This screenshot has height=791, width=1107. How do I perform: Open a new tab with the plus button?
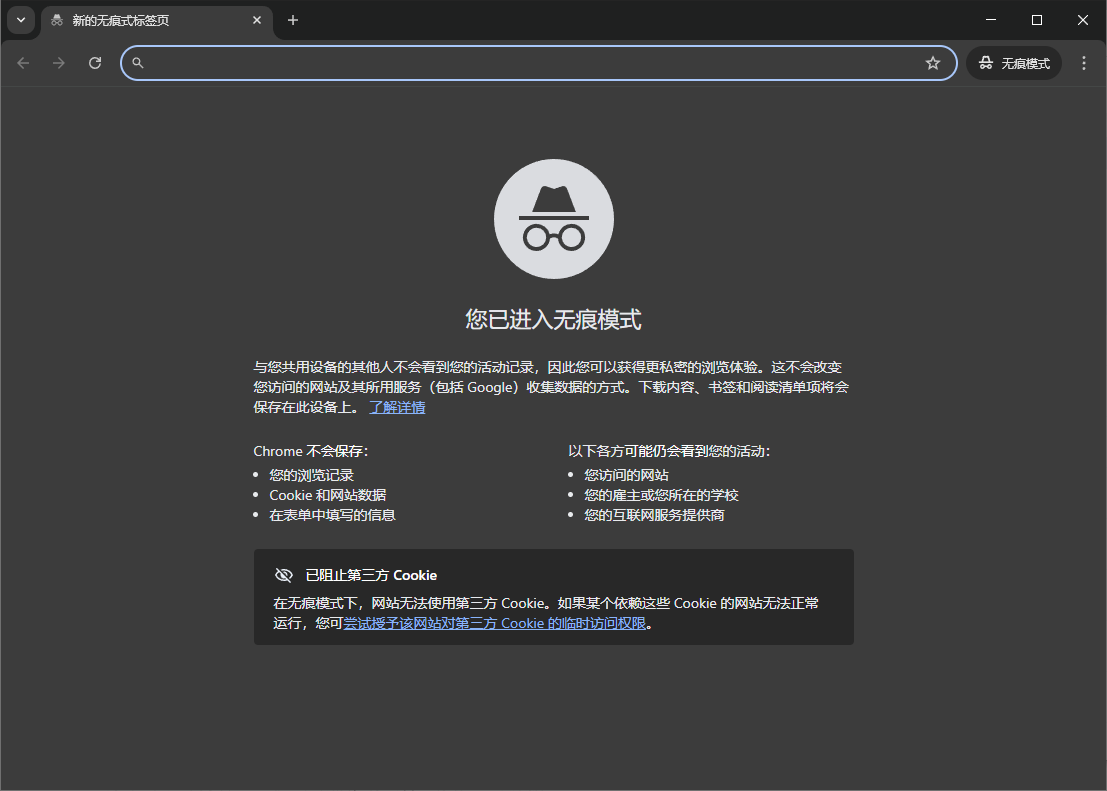click(292, 20)
